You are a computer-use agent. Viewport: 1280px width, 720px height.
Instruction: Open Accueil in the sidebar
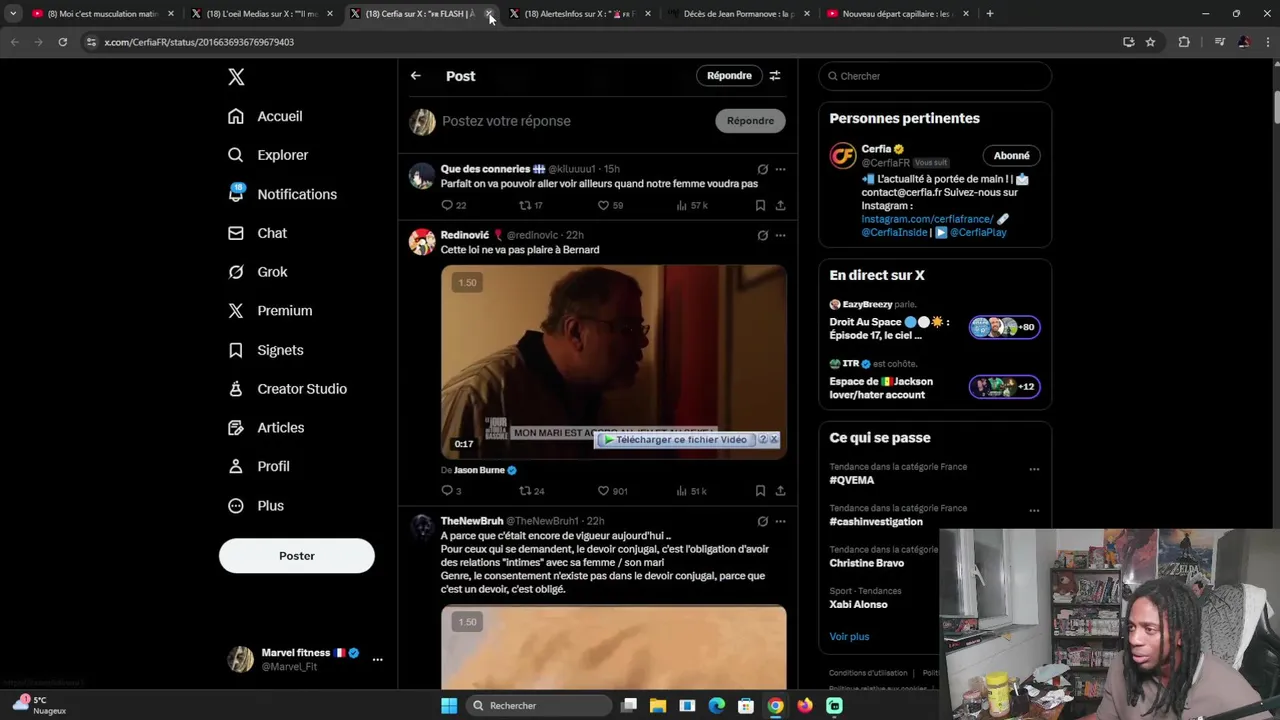265,116
